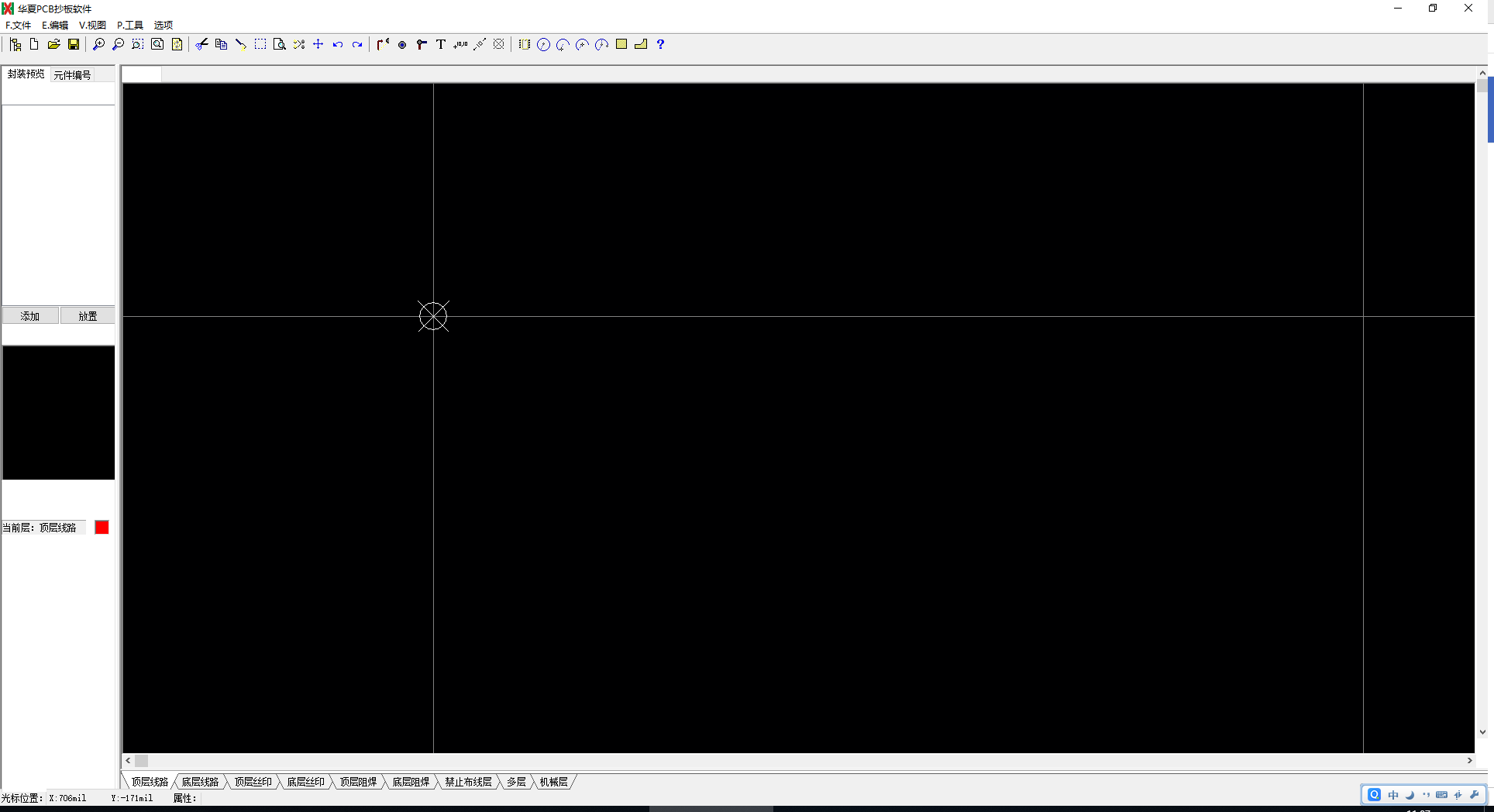Switch to the 元件编号 tab
This screenshot has height=812, width=1494.
coord(72,74)
